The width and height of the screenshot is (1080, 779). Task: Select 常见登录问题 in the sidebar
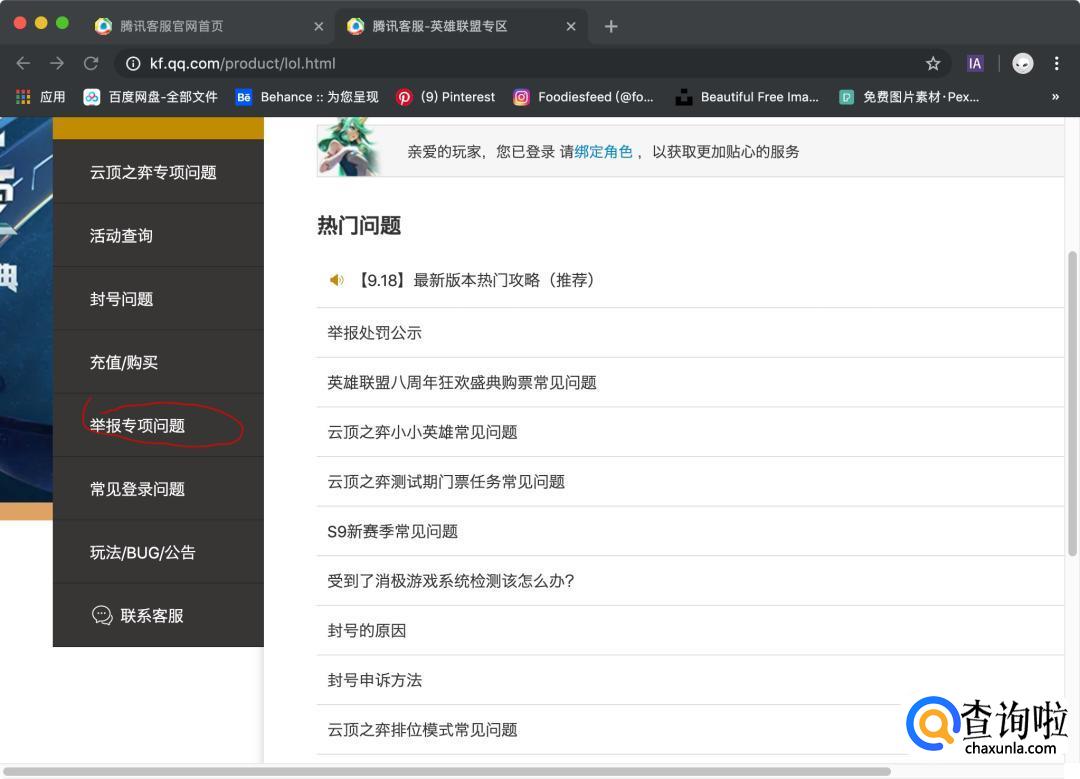[158, 489]
